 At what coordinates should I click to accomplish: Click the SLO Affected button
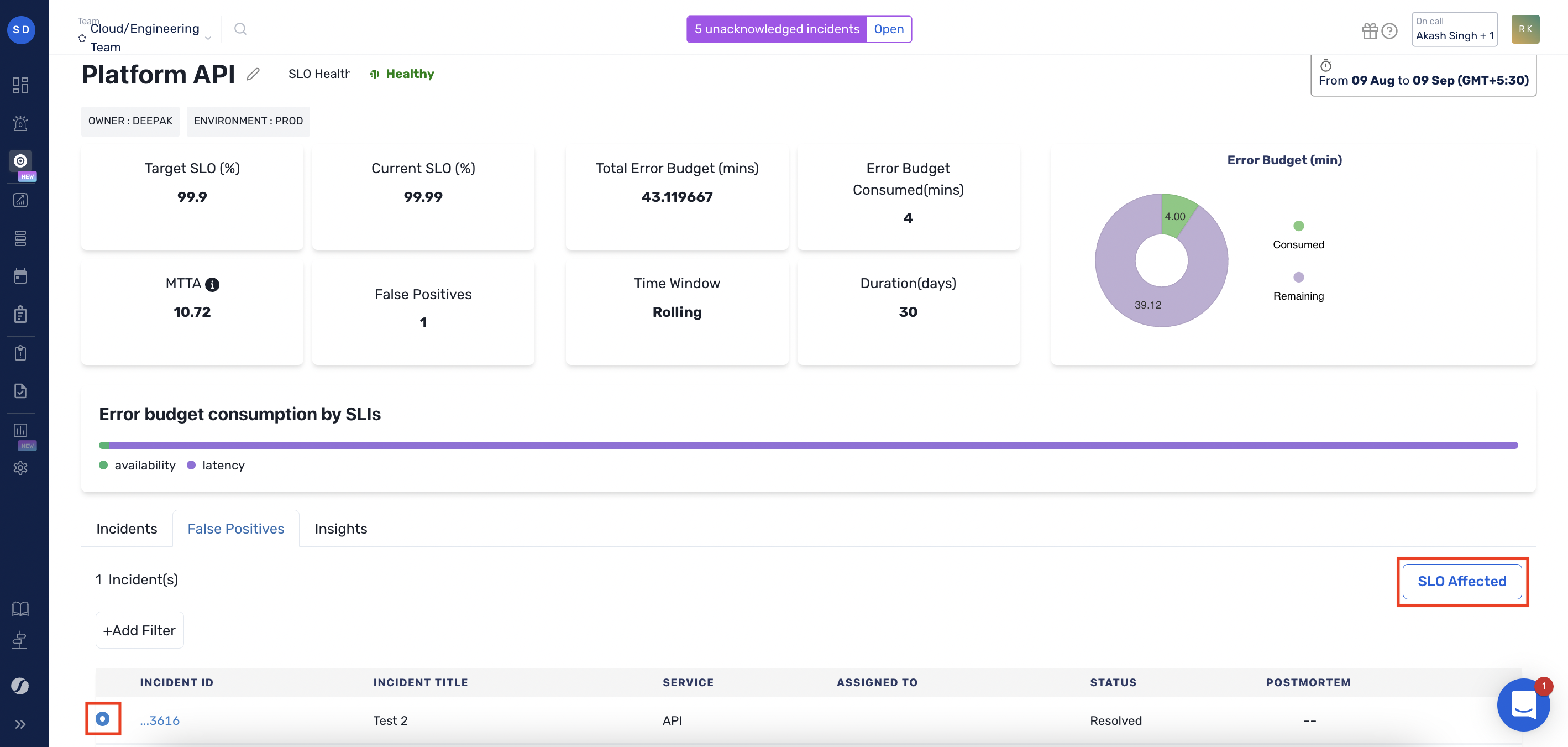point(1462,582)
